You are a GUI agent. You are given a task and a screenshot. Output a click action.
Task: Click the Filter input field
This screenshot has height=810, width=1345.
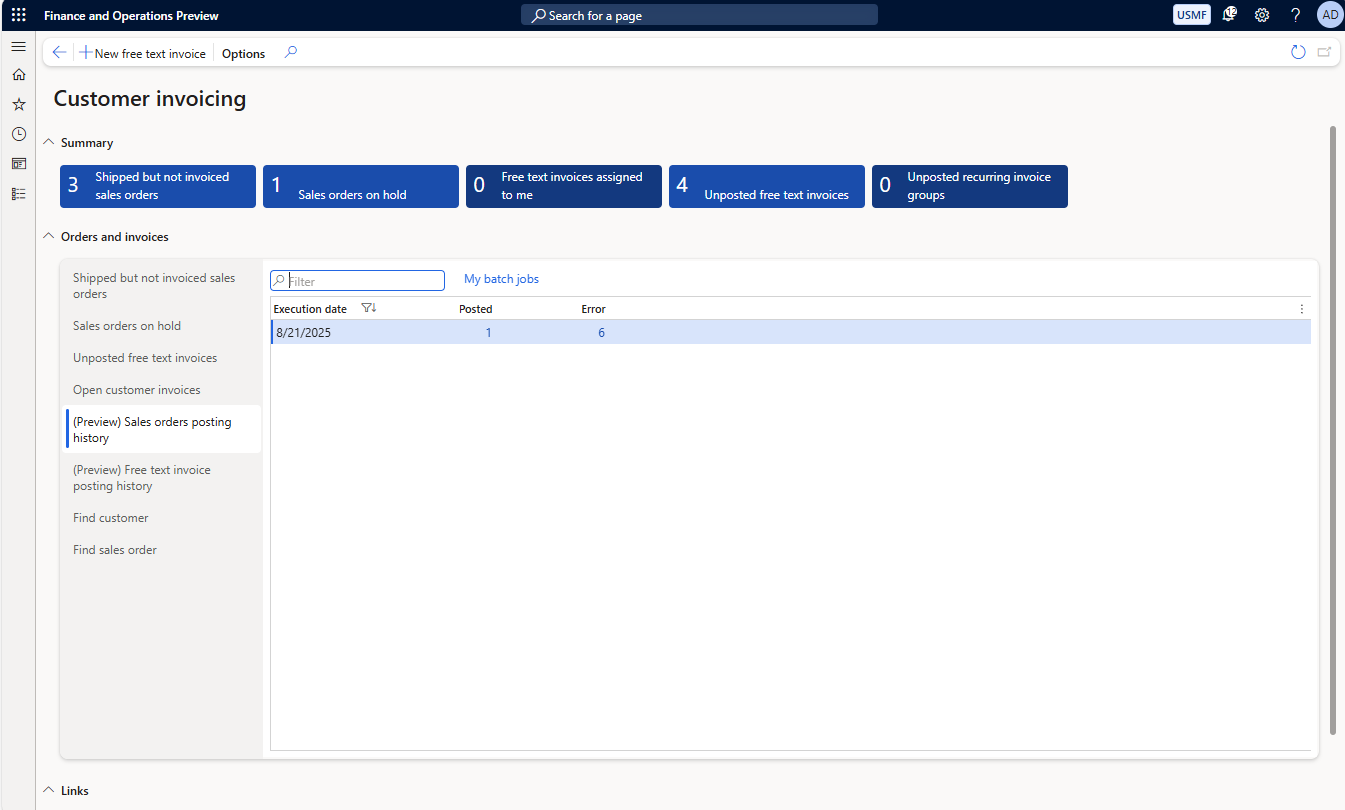coord(357,281)
